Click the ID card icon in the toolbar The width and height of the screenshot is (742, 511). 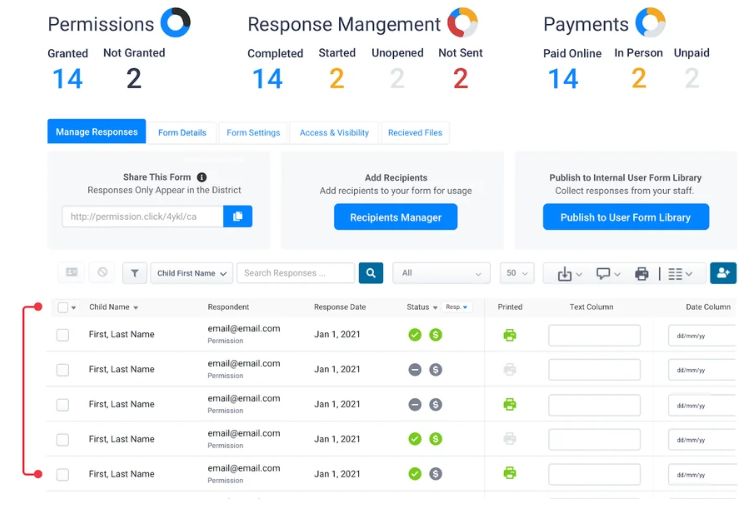(71, 273)
